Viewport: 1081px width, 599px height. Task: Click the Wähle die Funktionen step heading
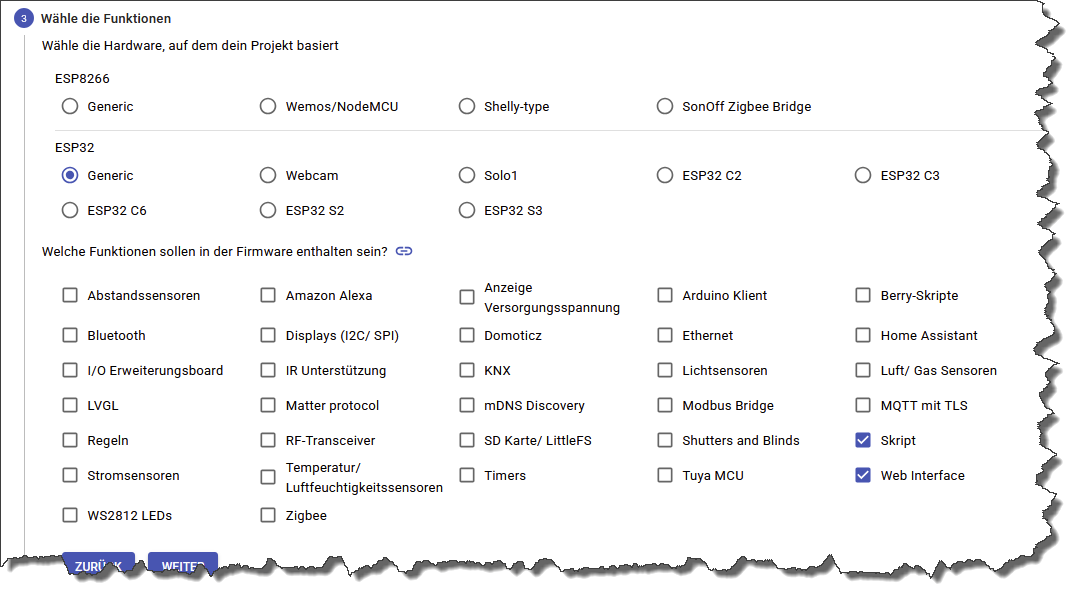point(106,18)
